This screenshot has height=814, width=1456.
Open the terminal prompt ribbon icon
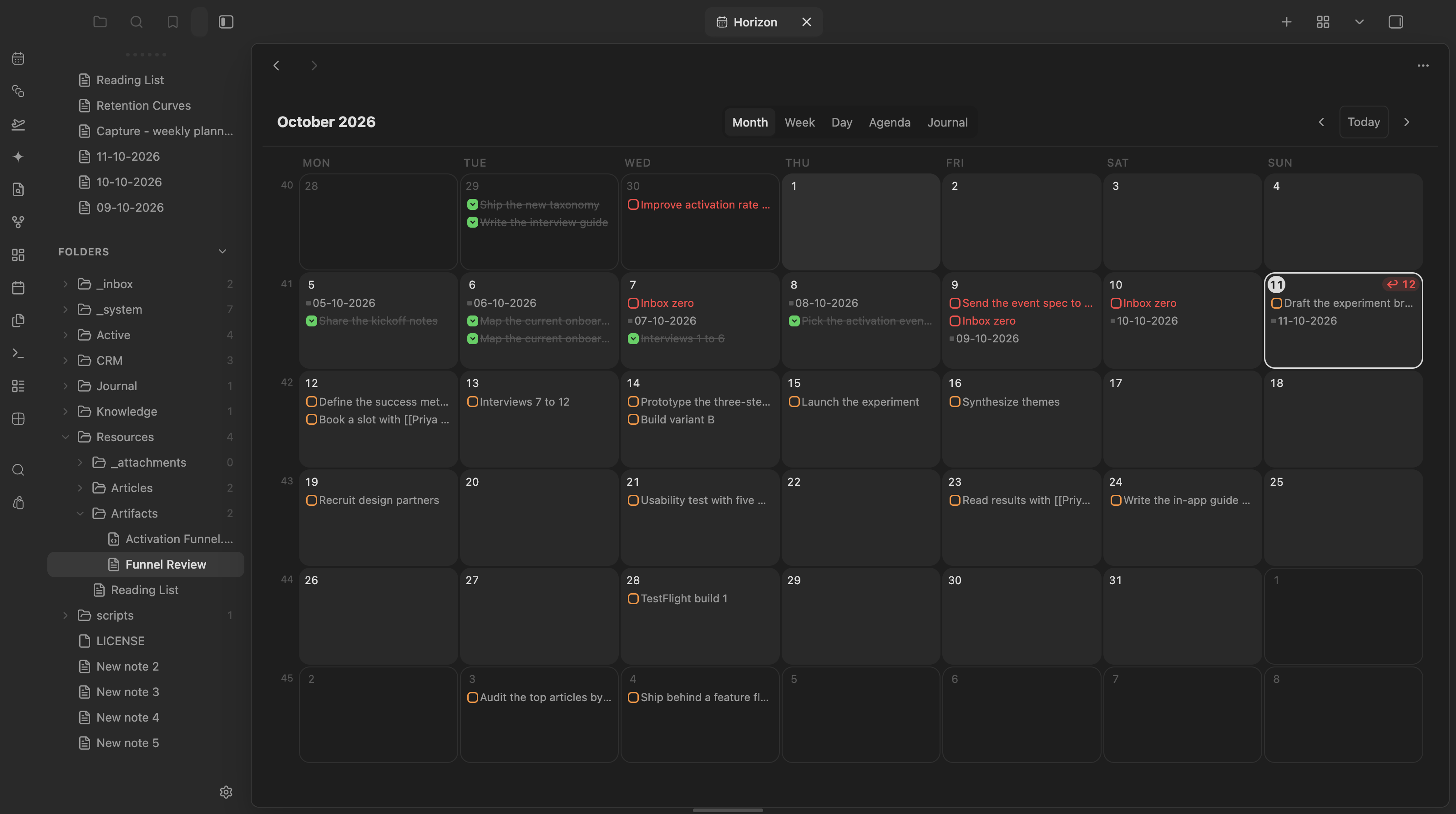click(18, 354)
